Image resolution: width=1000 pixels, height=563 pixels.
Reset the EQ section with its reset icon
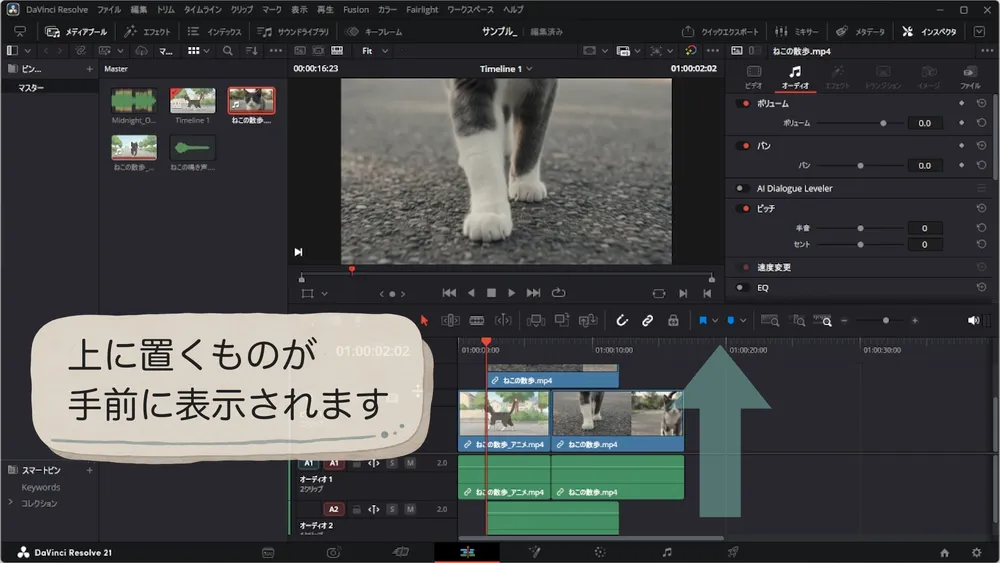[982, 288]
